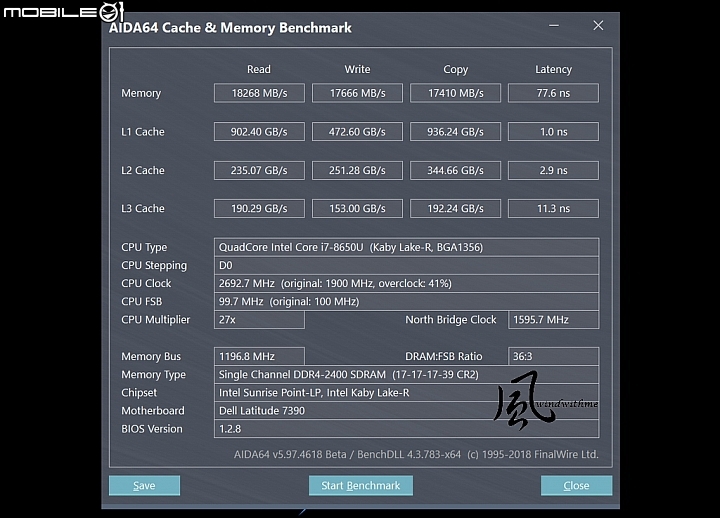The width and height of the screenshot is (720, 518).
Task: Select Memory Latency value 77.6 ns
Action: (x=553, y=93)
